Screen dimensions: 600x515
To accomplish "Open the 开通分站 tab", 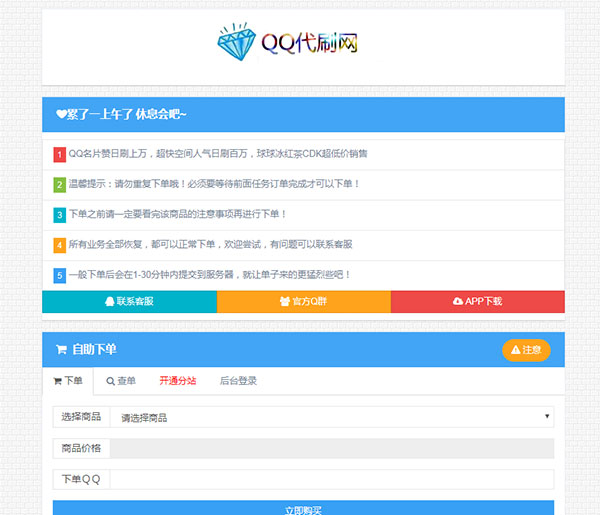I will click(x=177, y=381).
